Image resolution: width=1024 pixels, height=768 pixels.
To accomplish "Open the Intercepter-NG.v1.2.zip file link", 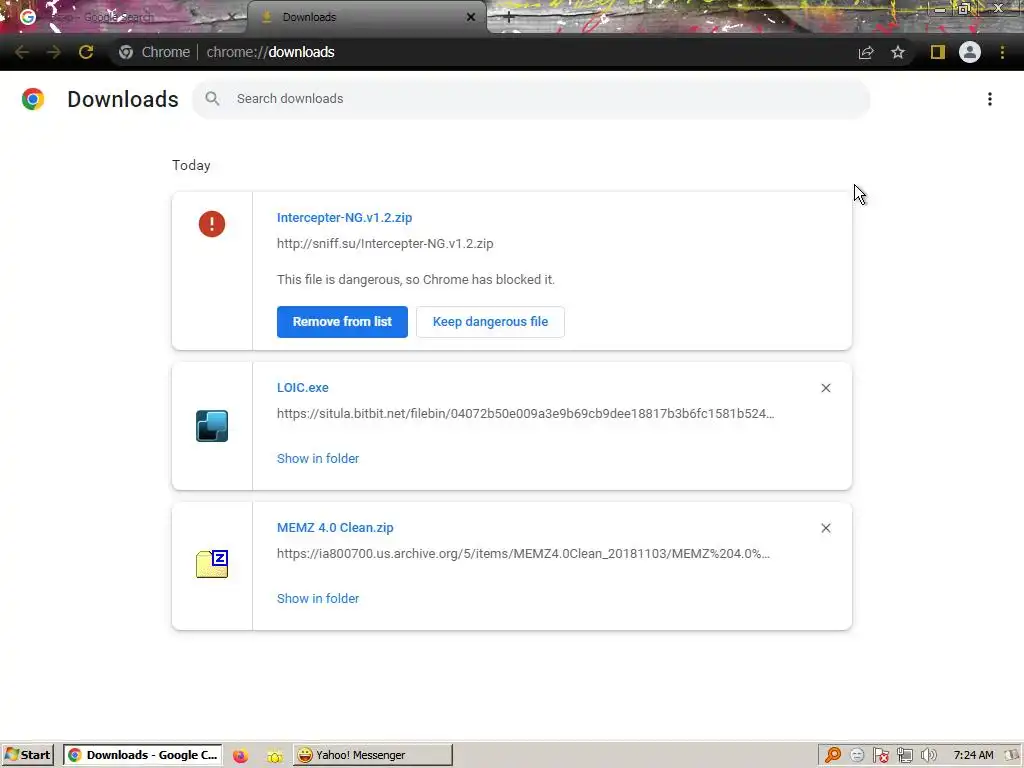I will pyautogui.click(x=344, y=217).
